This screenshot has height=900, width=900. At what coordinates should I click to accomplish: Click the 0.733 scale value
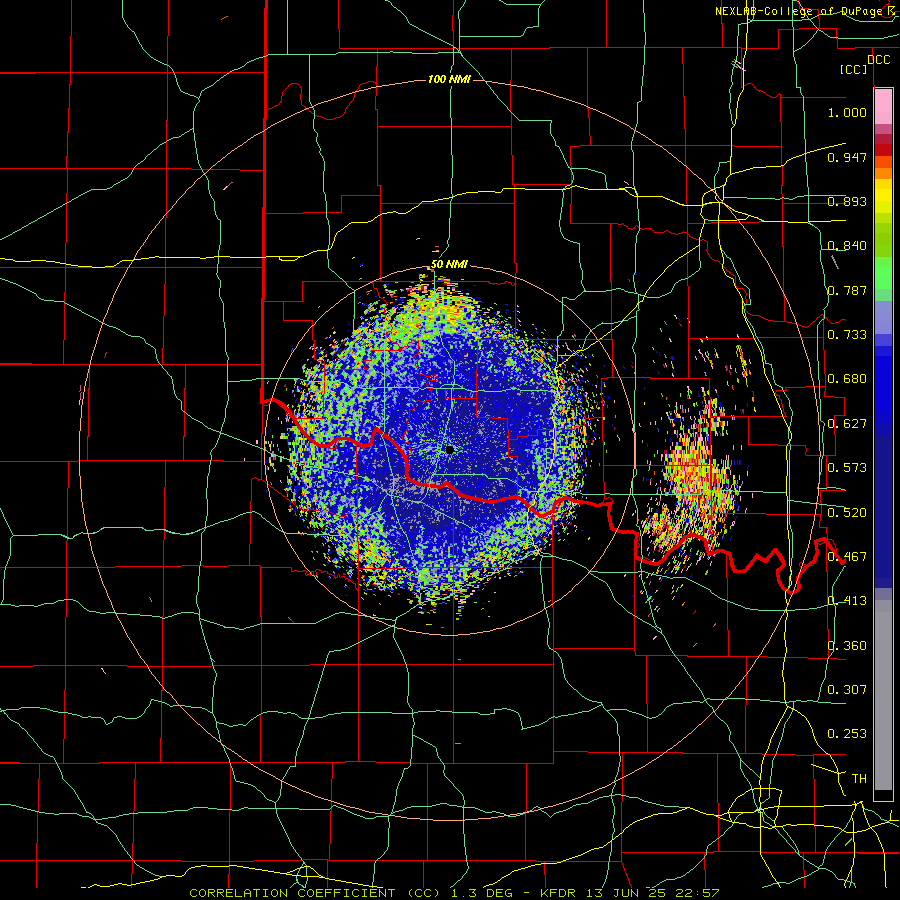coord(847,334)
